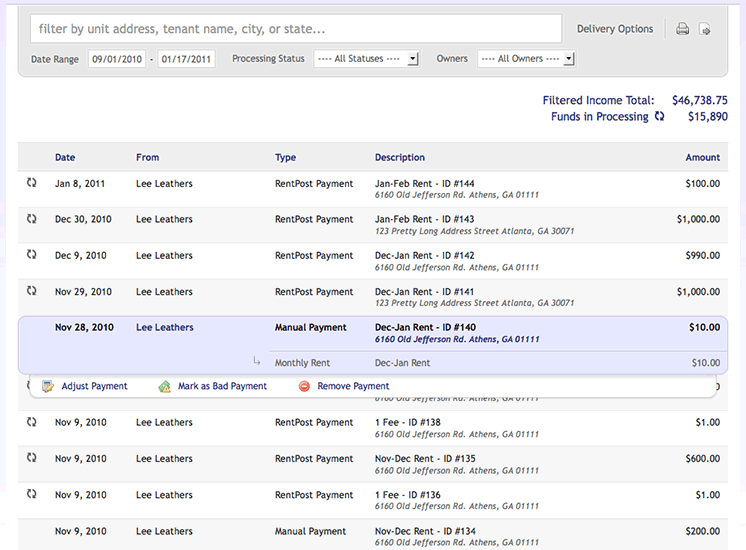Select Jan-Feb Rent - ID #143 description
Screen dimensions: 746x550
[424, 219]
